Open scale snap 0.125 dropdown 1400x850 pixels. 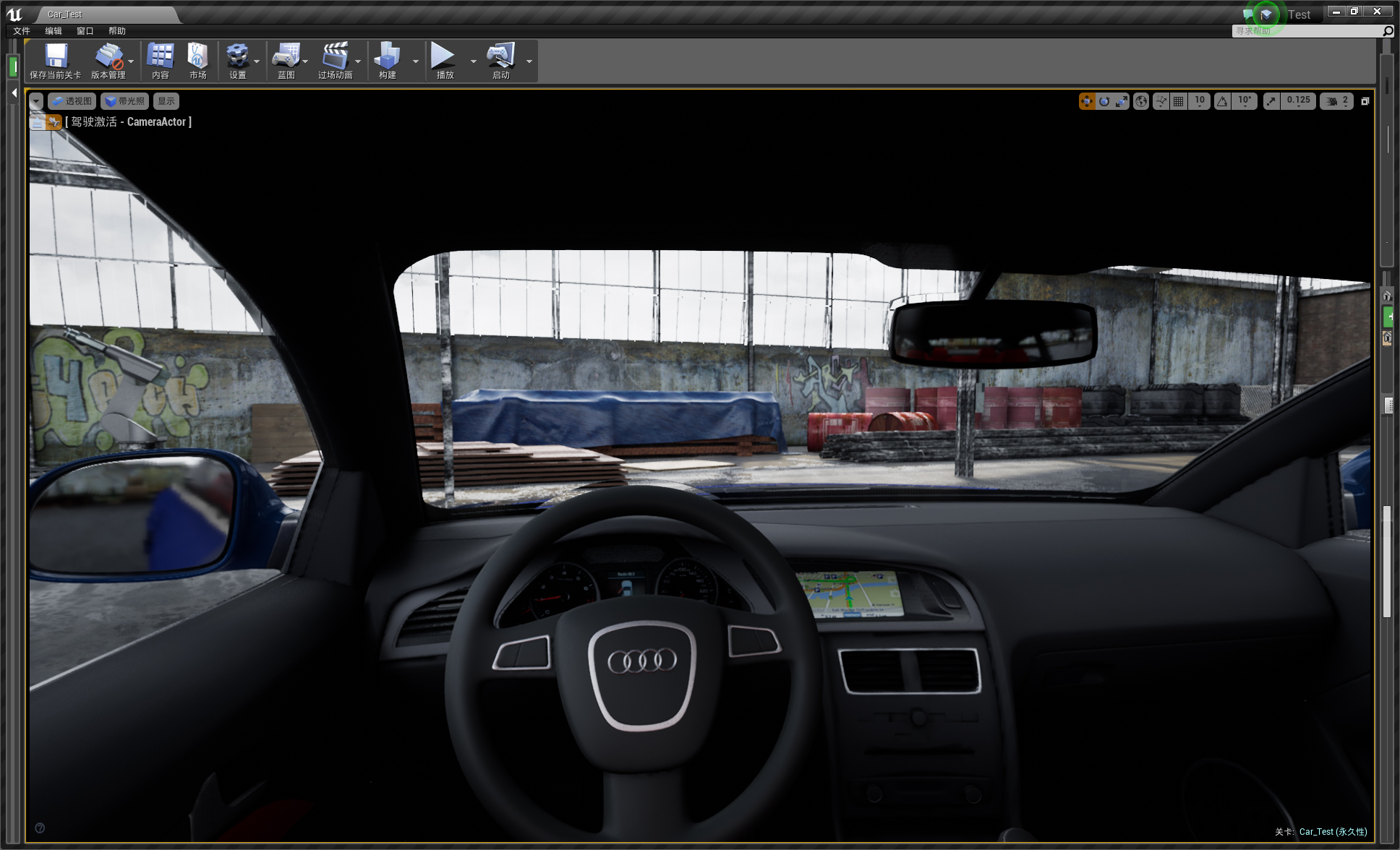click(x=1298, y=101)
